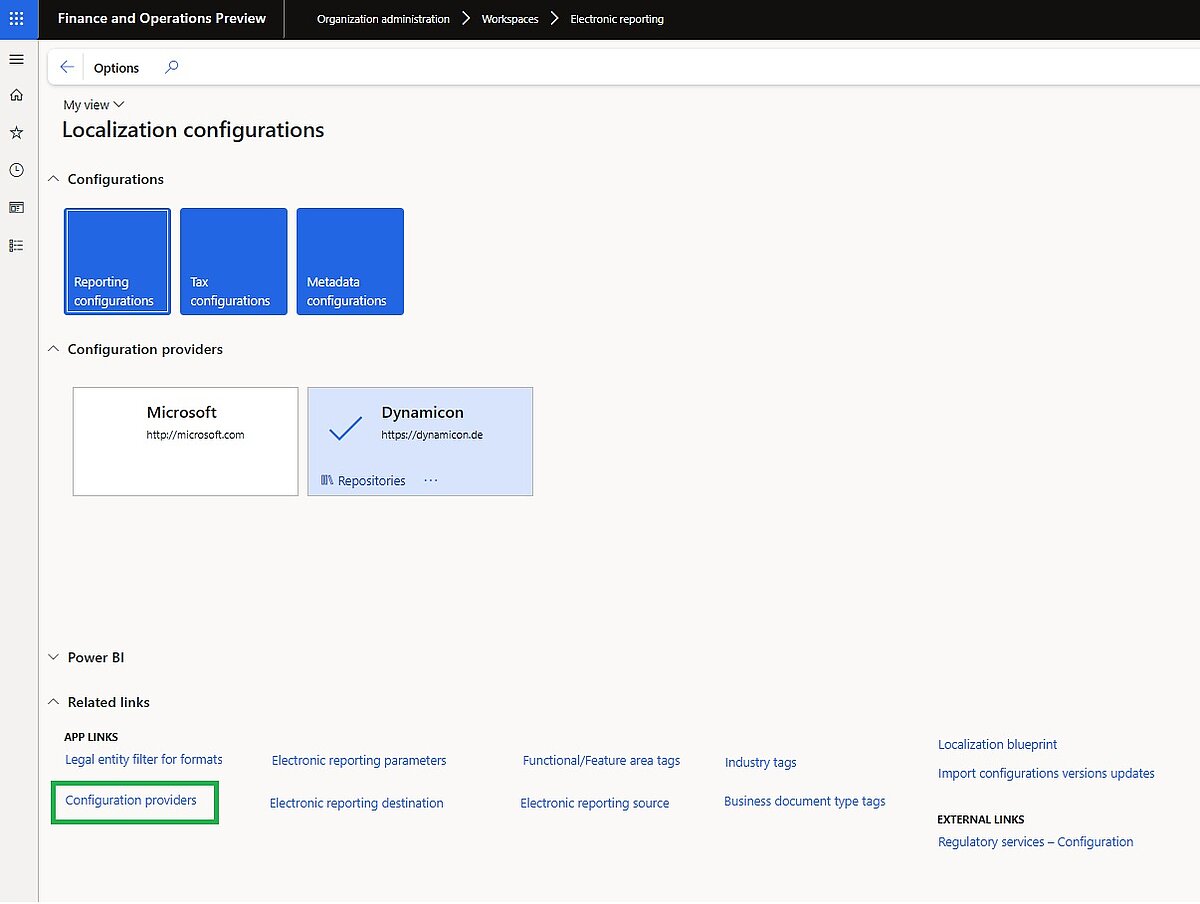Collapse the Related links section
The image size is (1200, 904).
click(x=54, y=703)
